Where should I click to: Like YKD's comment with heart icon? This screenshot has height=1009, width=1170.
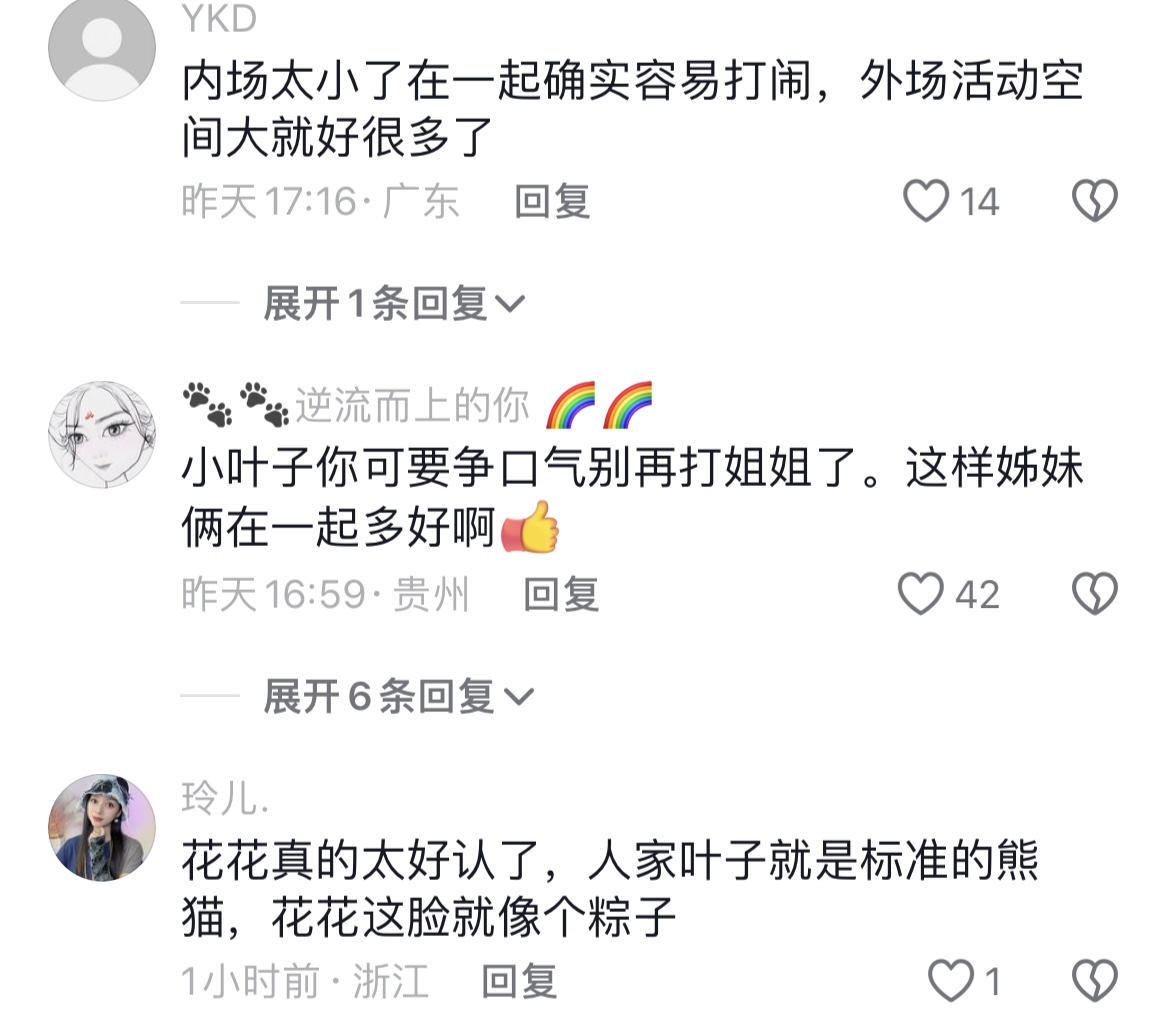click(x=926, y=201)
